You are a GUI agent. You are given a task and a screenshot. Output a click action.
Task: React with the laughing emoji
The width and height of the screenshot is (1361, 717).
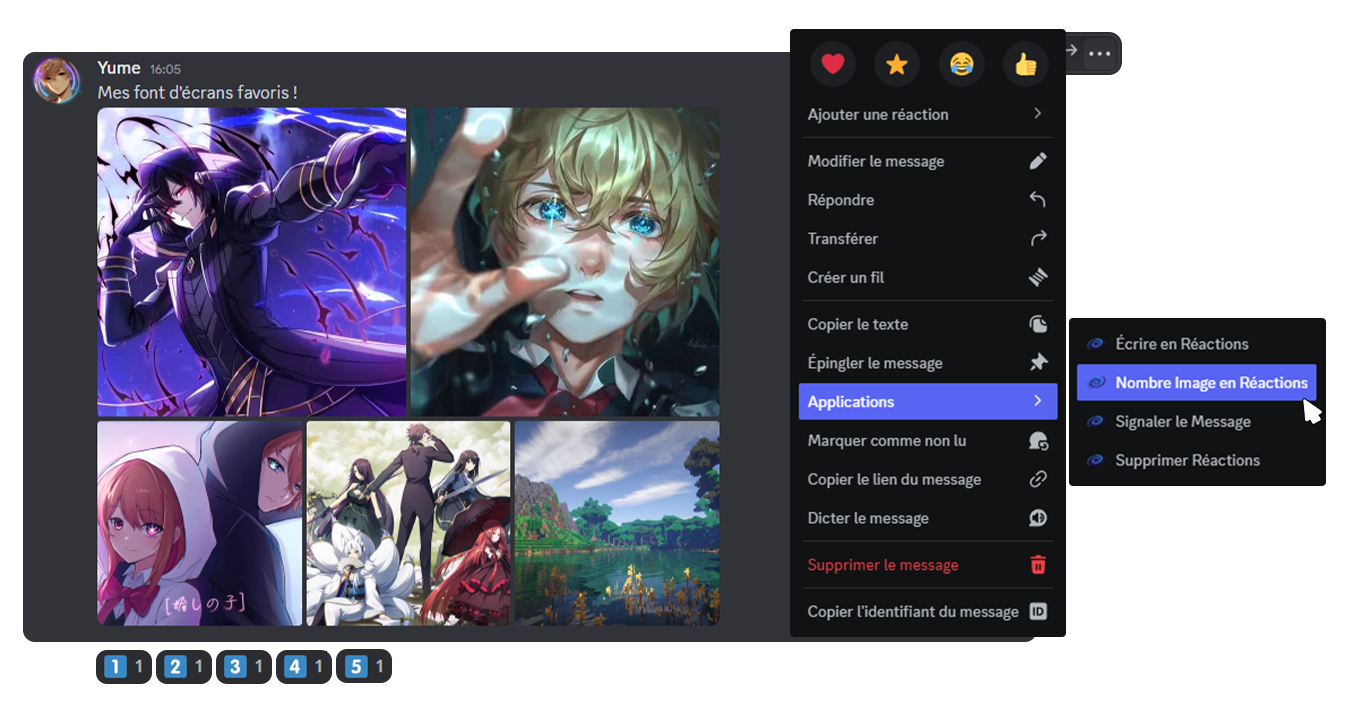961,65
